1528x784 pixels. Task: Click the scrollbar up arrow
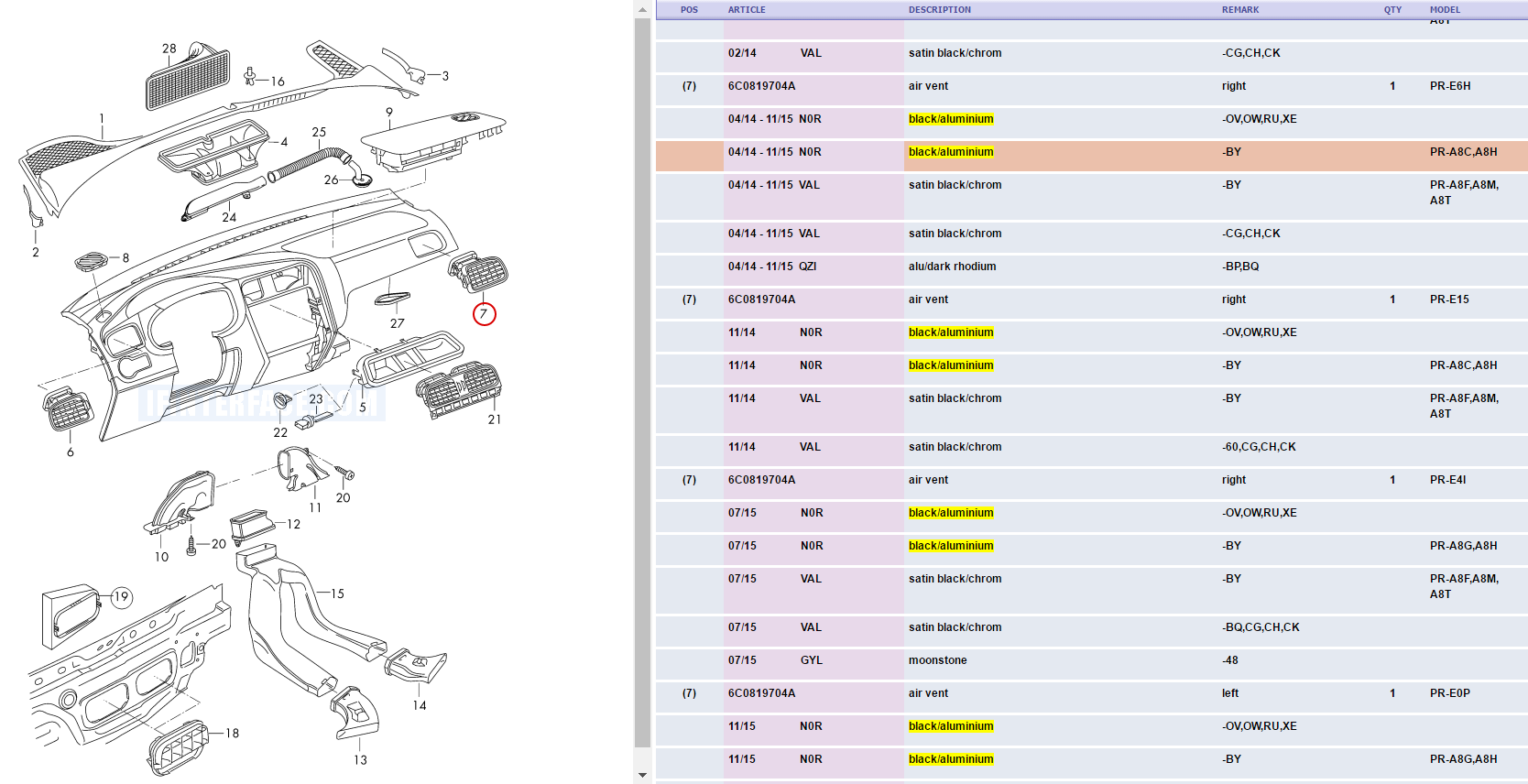tap(642, 9)
